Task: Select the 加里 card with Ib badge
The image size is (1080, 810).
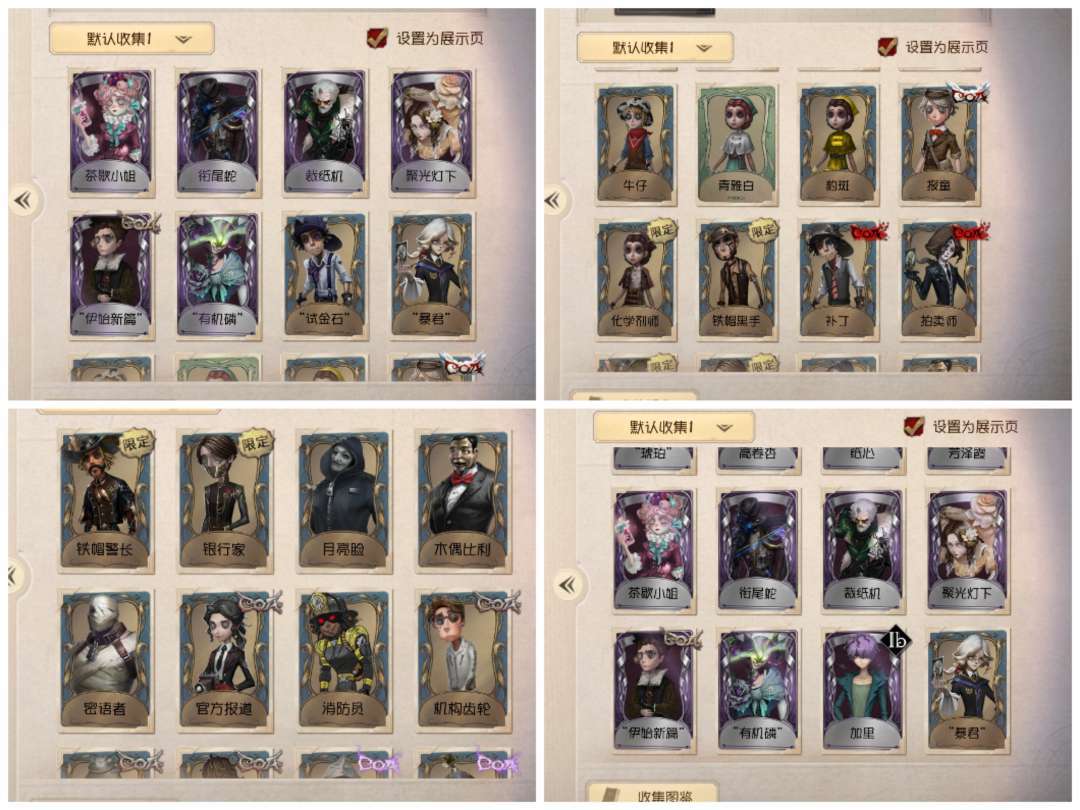Action: click(862, 689)
